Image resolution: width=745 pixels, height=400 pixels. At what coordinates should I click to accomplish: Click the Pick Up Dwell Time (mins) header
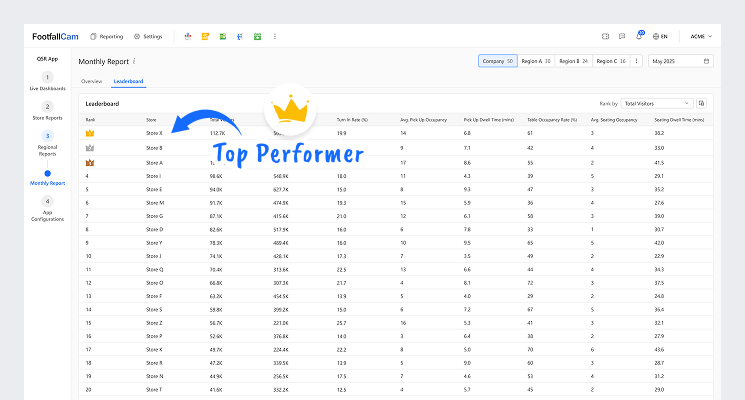[488, 120]
